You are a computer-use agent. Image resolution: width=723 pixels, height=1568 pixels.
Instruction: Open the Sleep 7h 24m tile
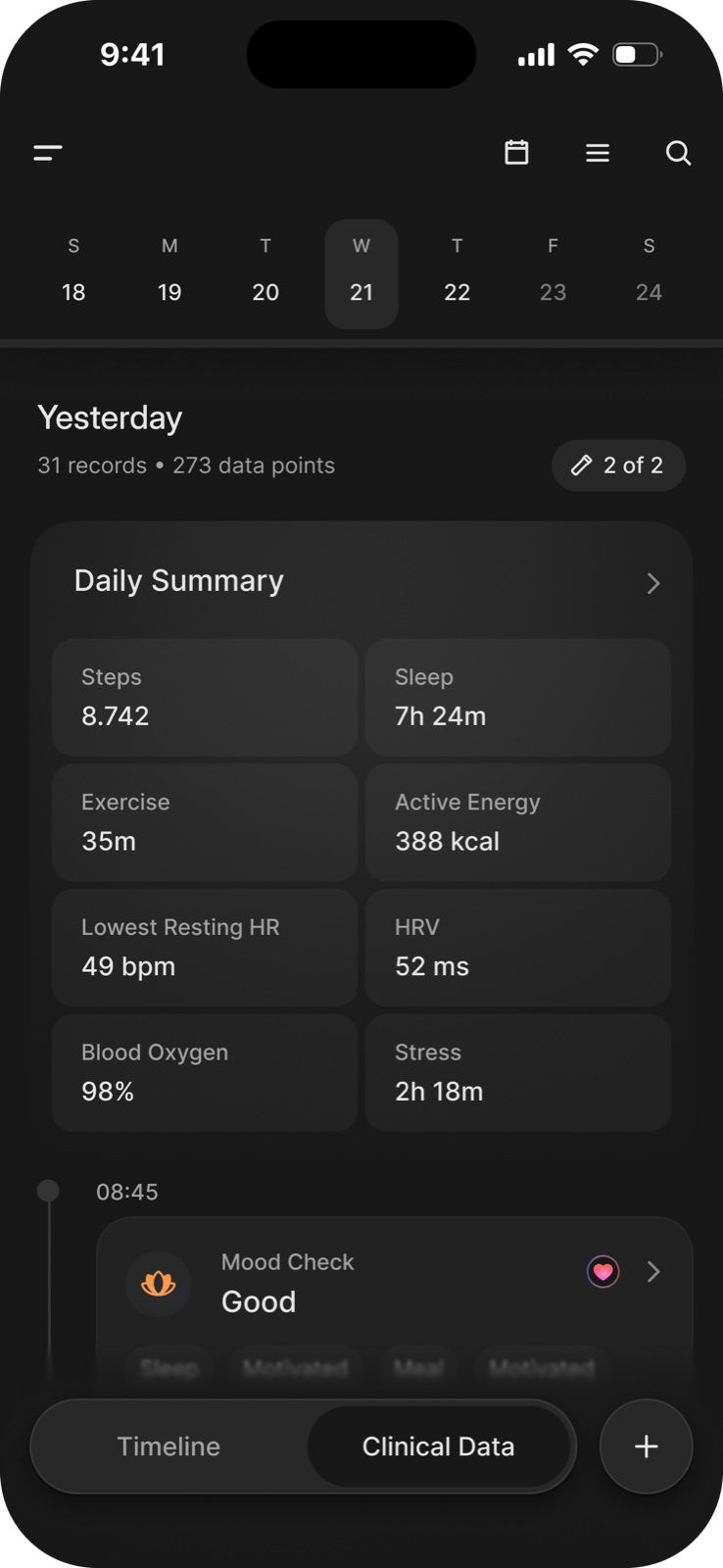point(518,697)
